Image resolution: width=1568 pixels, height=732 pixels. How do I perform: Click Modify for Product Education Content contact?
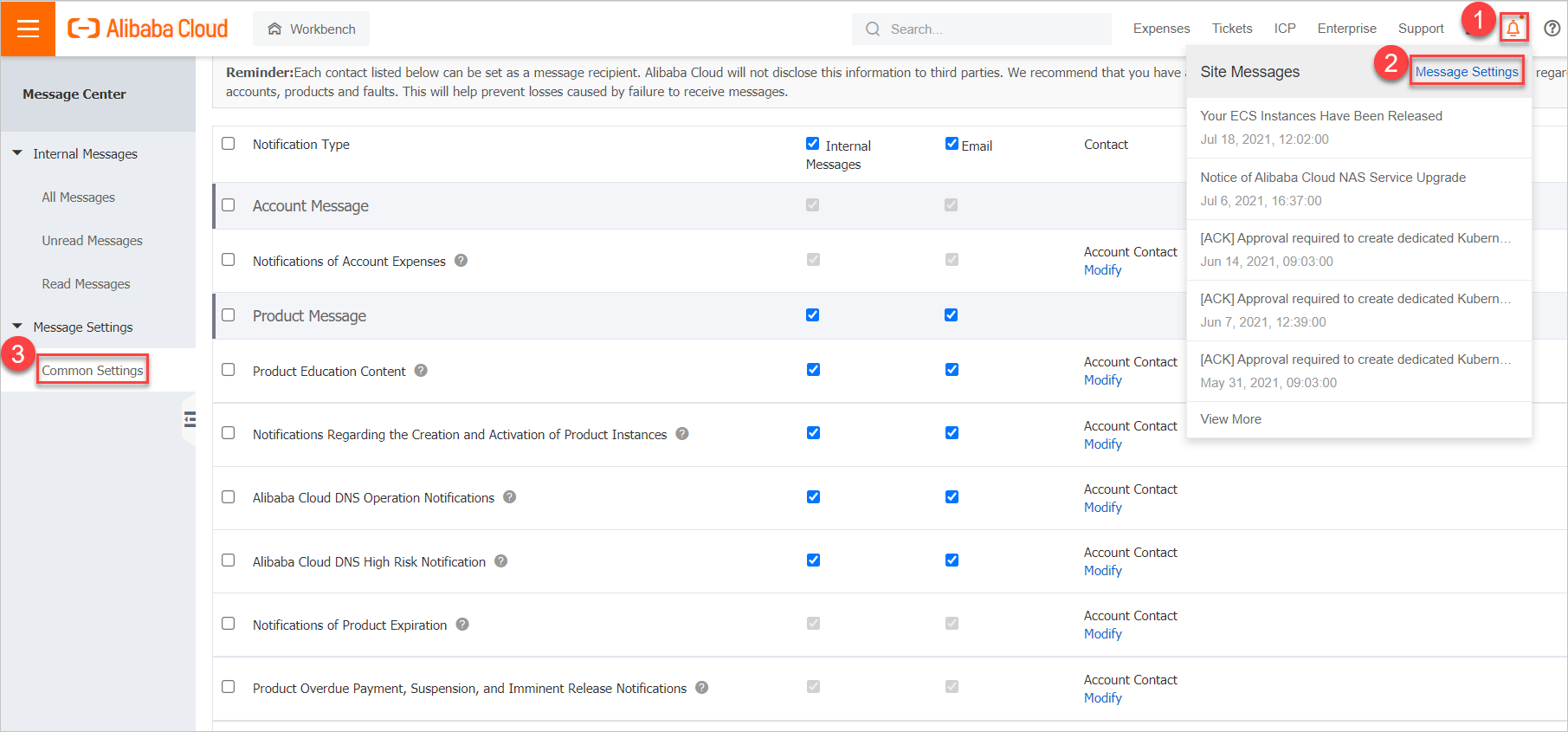(1102, 380)
